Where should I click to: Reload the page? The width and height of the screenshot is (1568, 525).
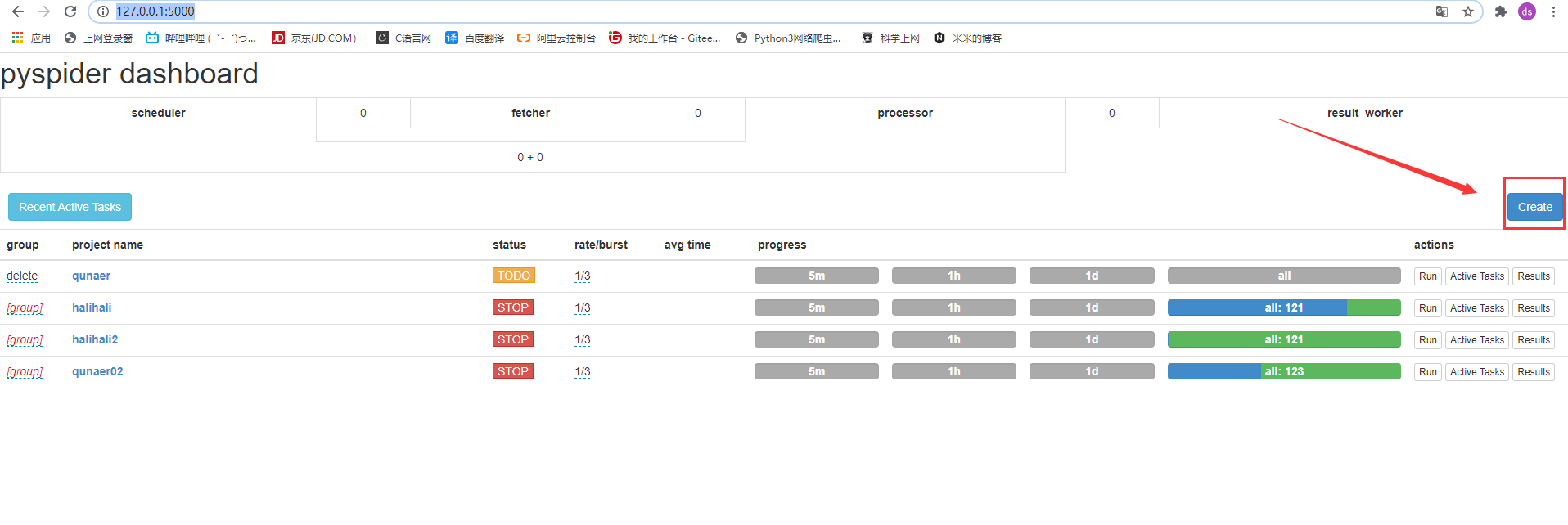[x=70, y=11]
